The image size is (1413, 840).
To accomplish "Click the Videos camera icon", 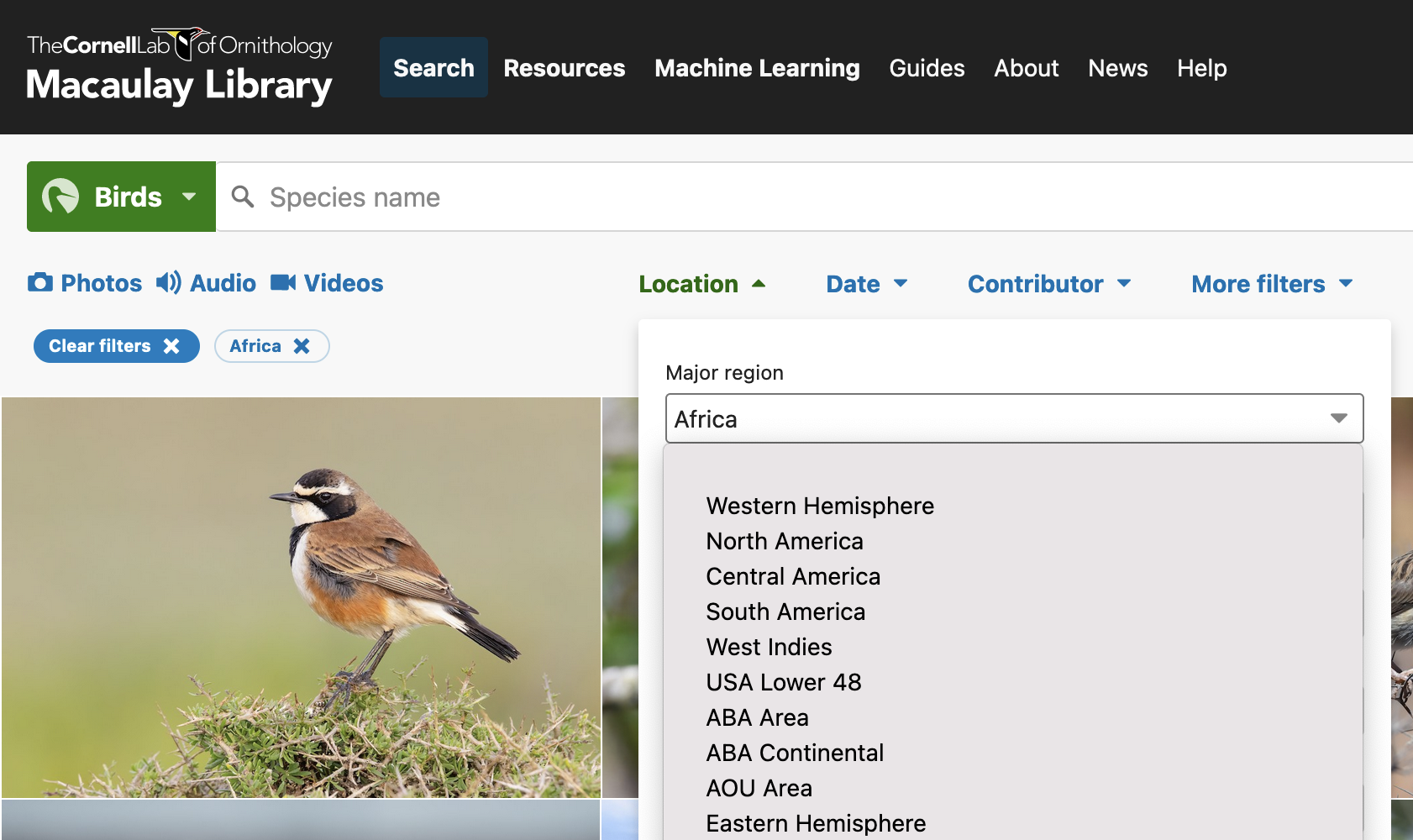I will 285,283.
